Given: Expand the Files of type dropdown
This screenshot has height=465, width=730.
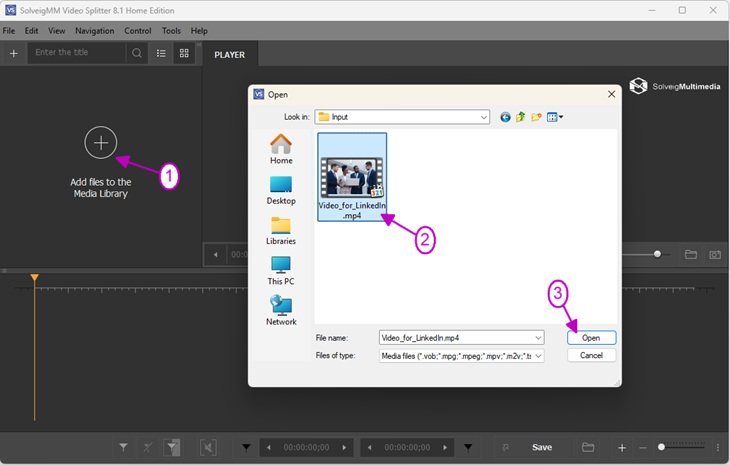Looking at the screenshot, I should click(x=539, y=355).
